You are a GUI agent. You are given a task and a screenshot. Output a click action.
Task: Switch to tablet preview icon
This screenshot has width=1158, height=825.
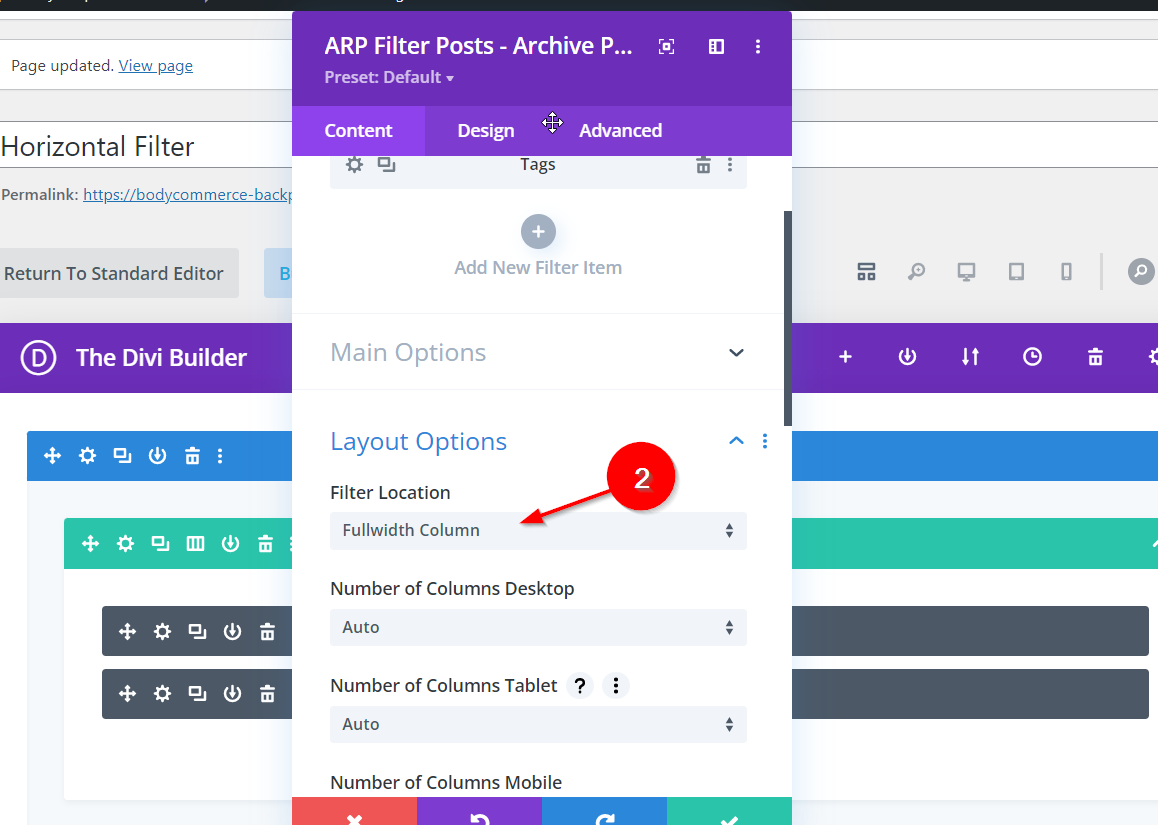[x=1016, y=272]
